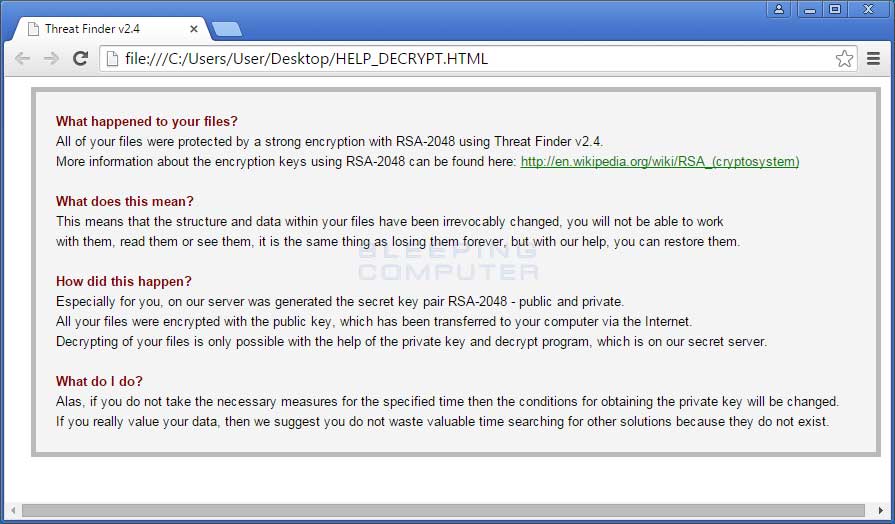Image resolution: width=895 pixels, height=524 pixels.
Task: Close the Chrome window
Action: click(869, 9)
